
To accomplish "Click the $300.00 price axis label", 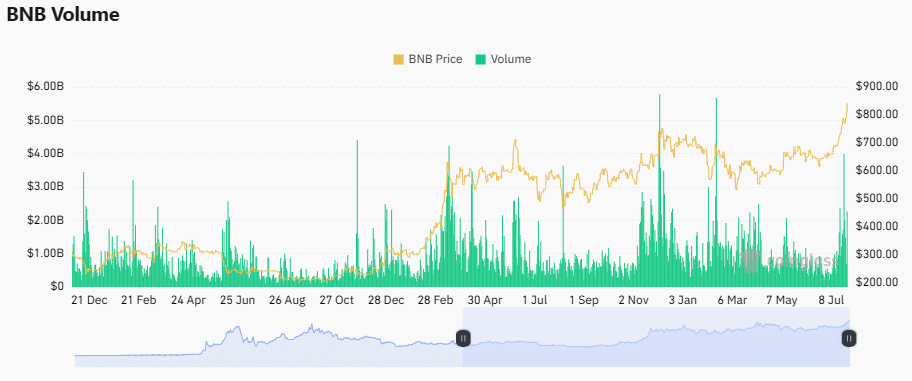I will click(x=877, y=254).
